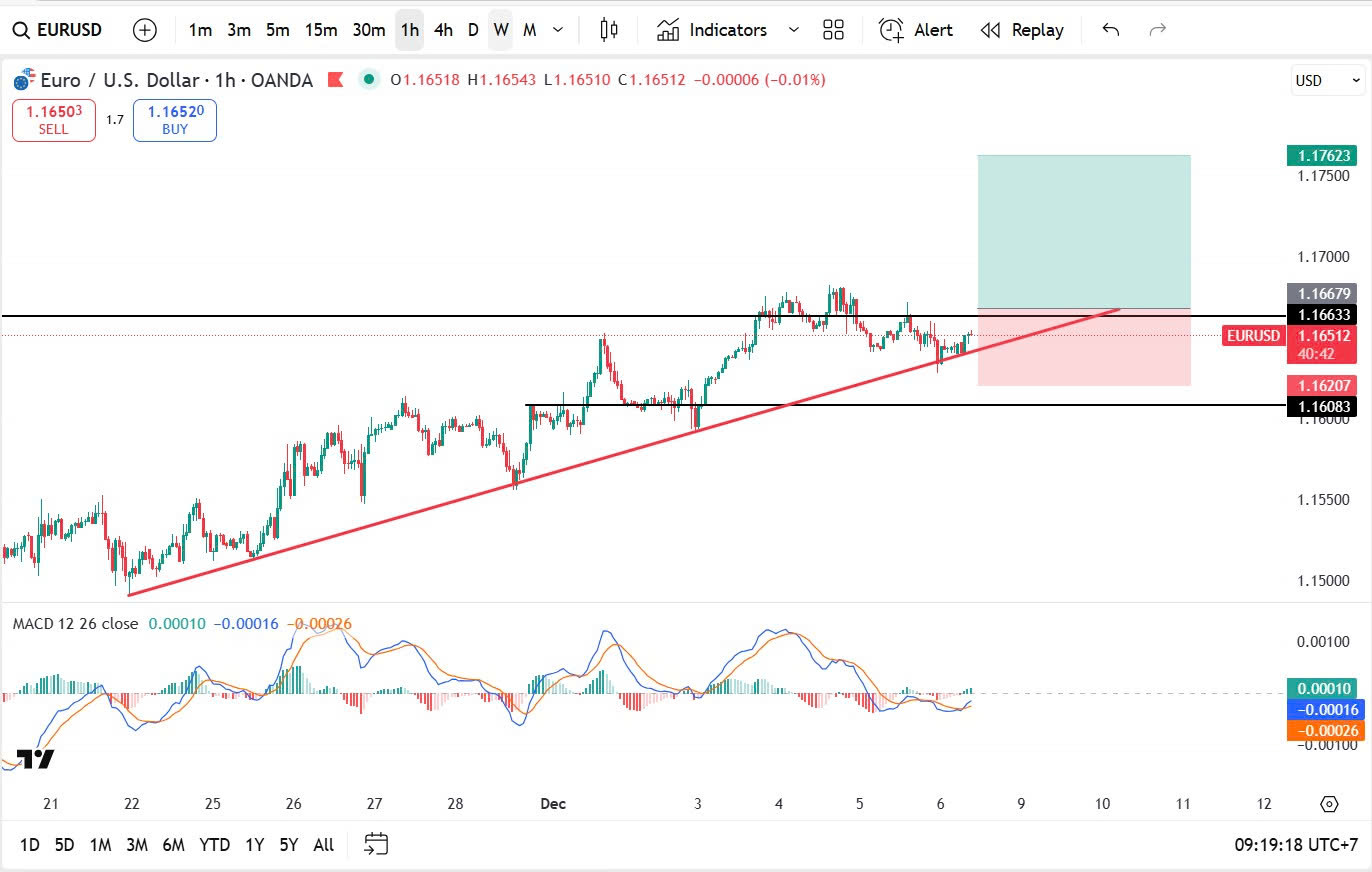Expand the timeframe interval dropdown chevron
Image resolution: width=1372 pixels, height=872 pixels.
[x=559, y=30]
